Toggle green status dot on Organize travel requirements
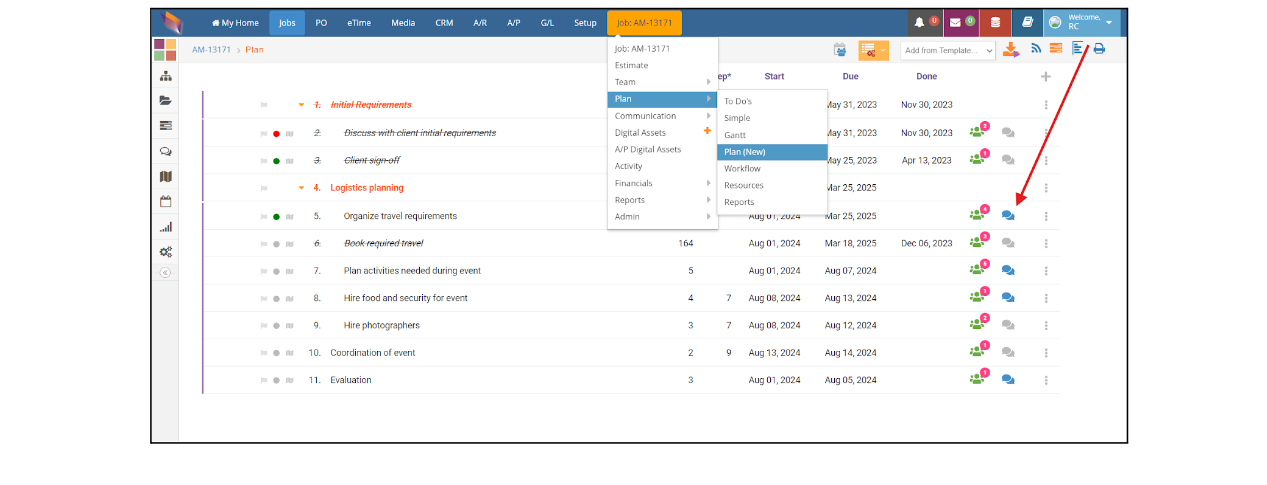This screenshot has height=485, width=1267. [x=276, y=216]
